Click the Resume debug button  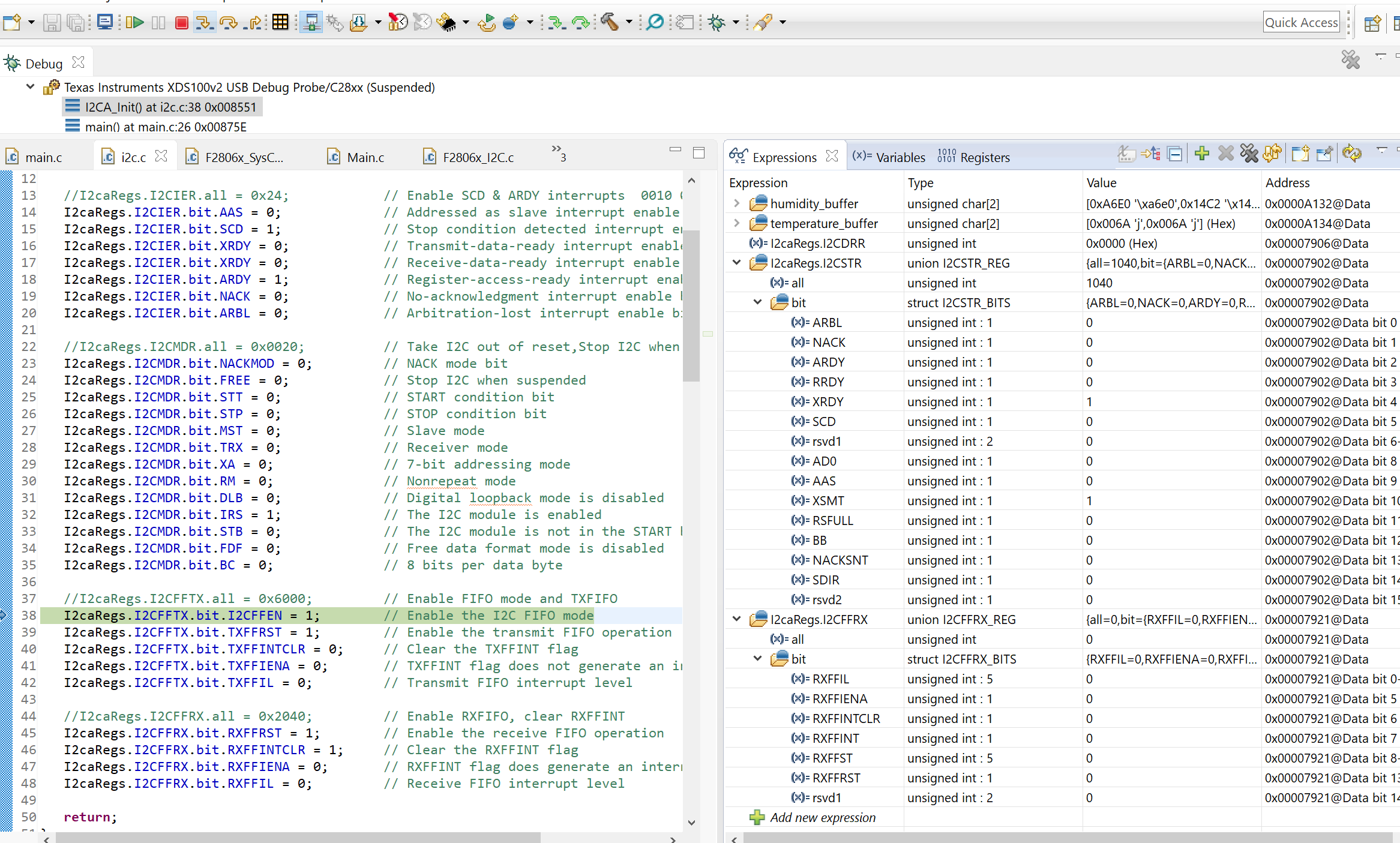[x=135, y=23]
